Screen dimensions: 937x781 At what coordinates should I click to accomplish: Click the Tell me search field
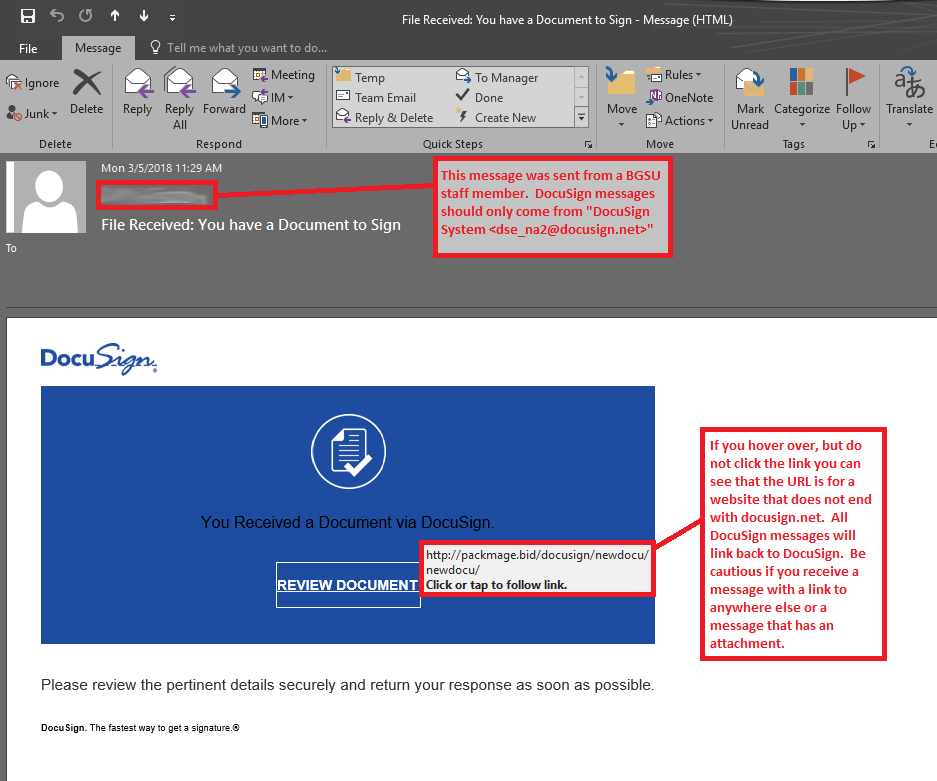pos(246,48)
